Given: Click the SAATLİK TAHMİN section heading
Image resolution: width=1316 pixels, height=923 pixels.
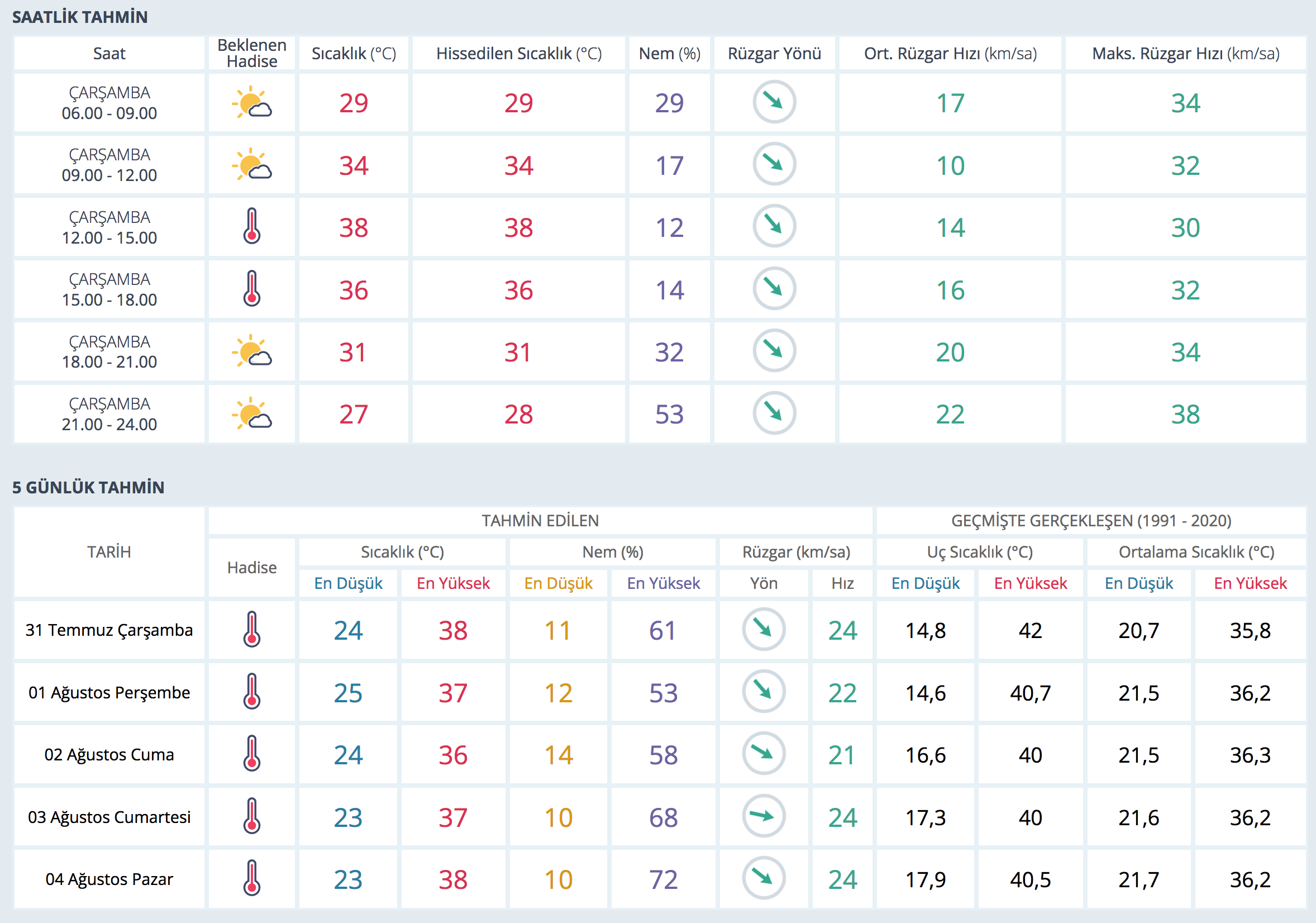Looking at the screenshot, I should [x=80, y=17].
